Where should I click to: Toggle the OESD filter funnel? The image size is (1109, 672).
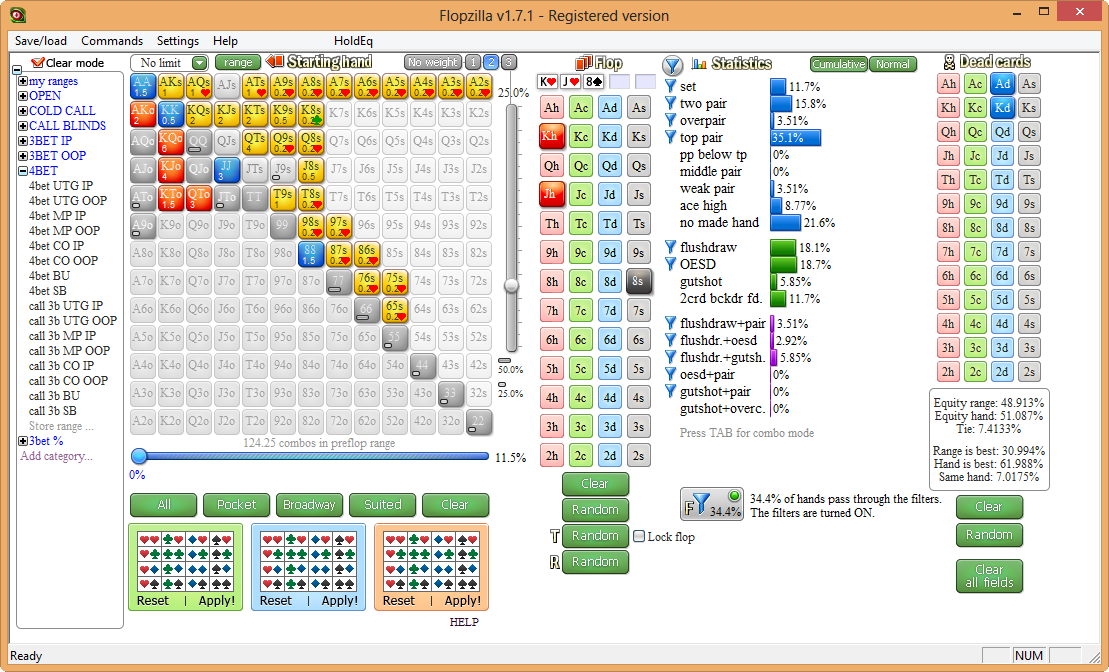click(670, 264)
